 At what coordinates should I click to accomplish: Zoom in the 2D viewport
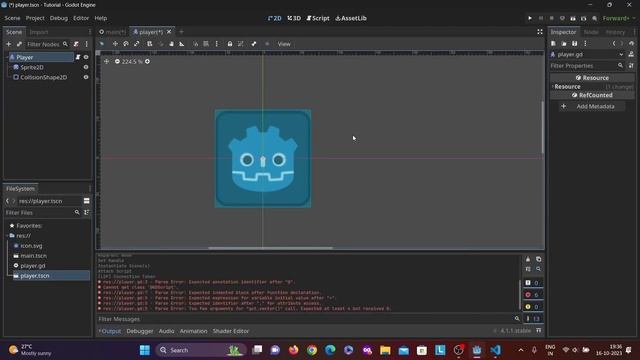click(147, 61)
